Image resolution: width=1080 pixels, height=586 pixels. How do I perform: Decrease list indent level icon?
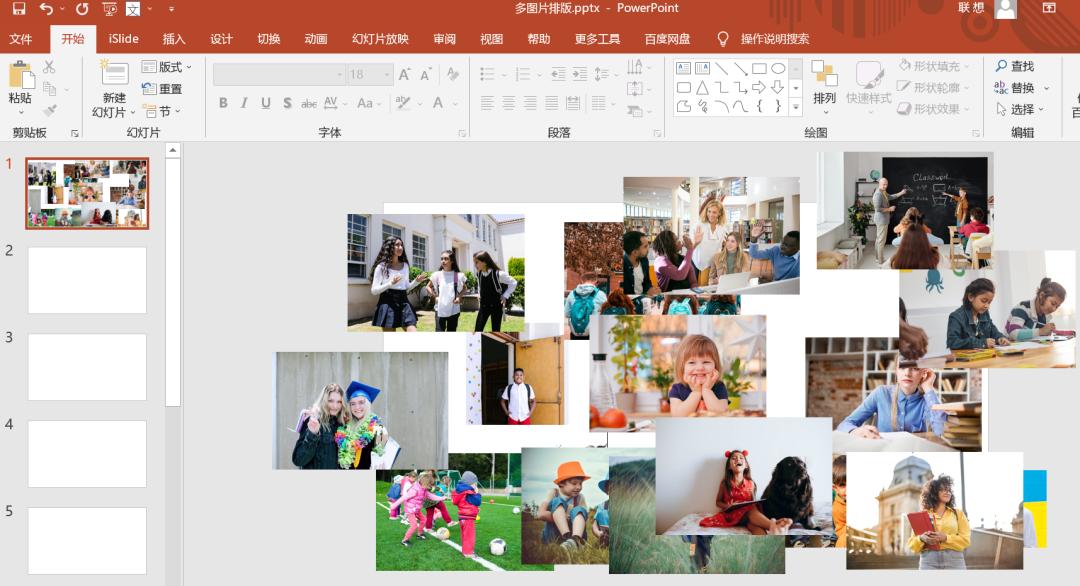click(558, 74)
